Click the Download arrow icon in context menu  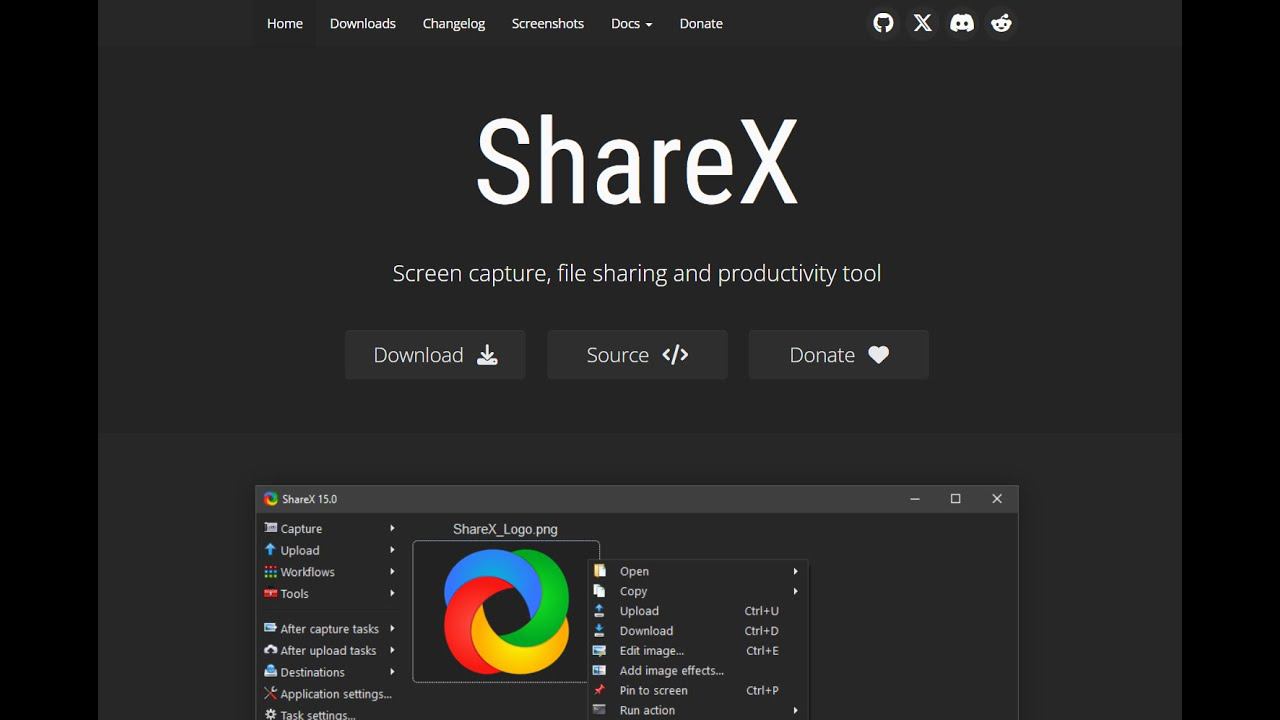coord(600,631)
